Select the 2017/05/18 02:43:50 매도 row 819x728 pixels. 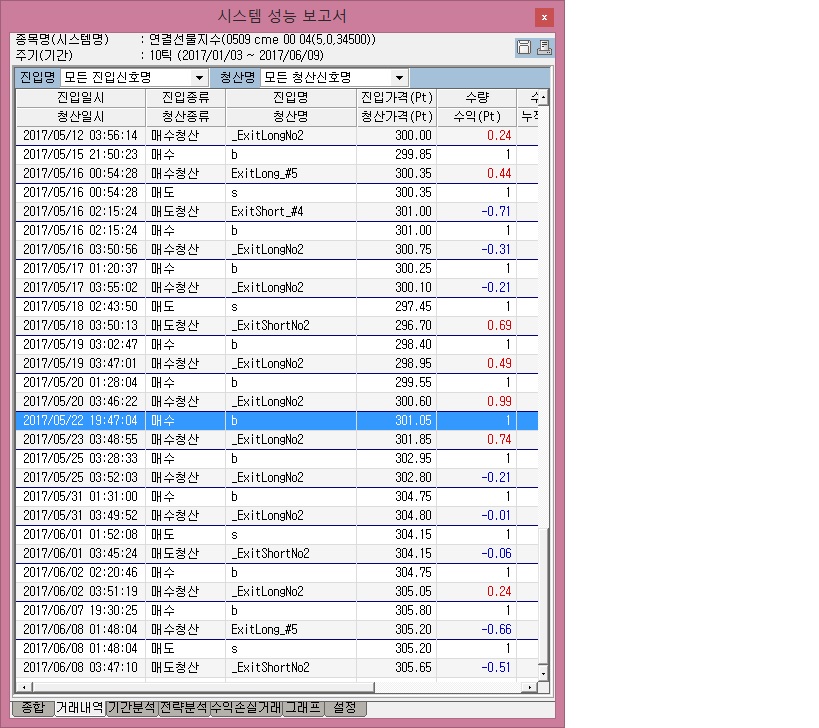[x=277, y=307]
